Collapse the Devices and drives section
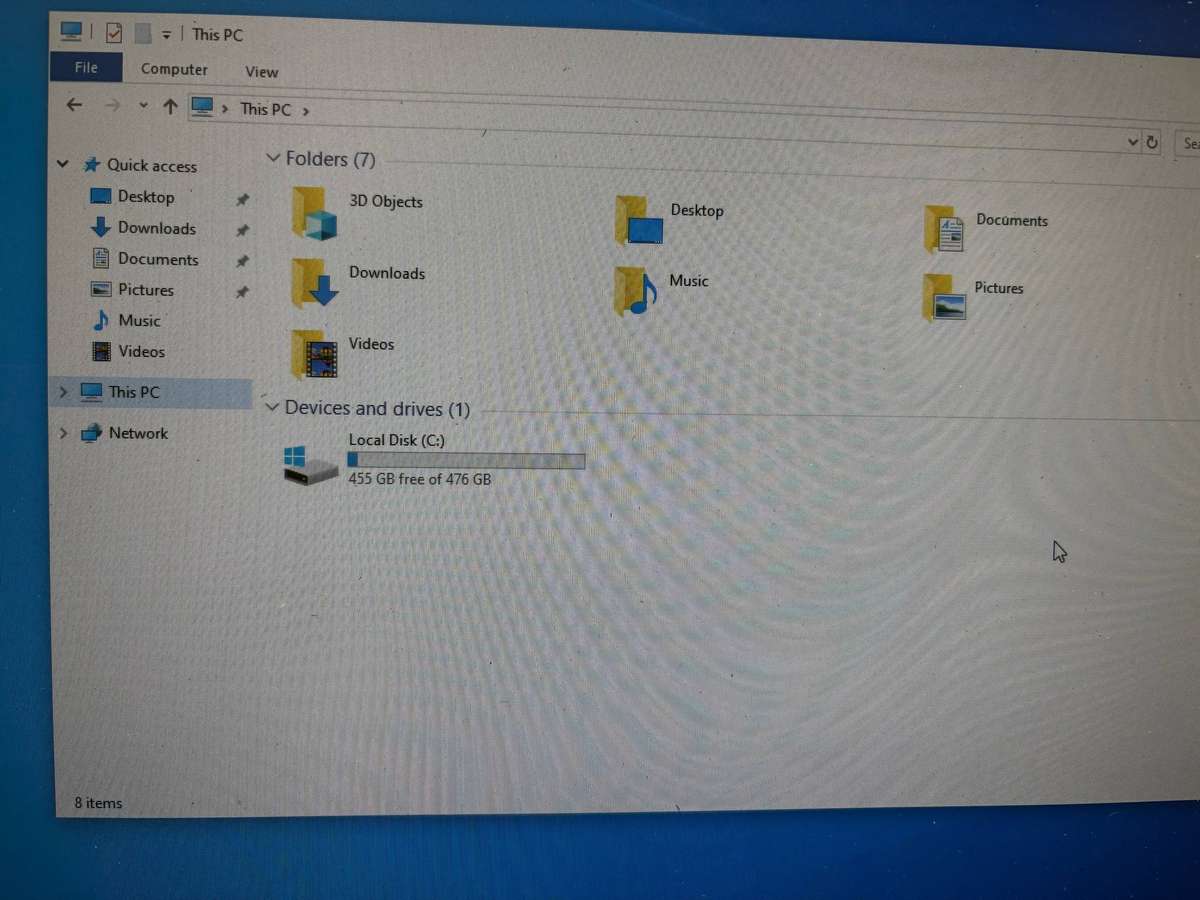The height and width of the screenshot is (900, 1200). coord(272,407)
